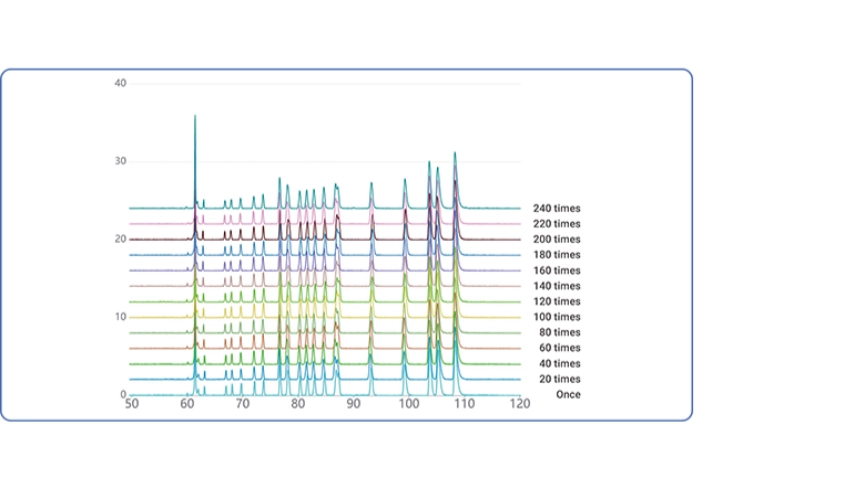Click the y-axis tick label 30
This screenshot has height=490, width=865.
[x=120, y=161]
